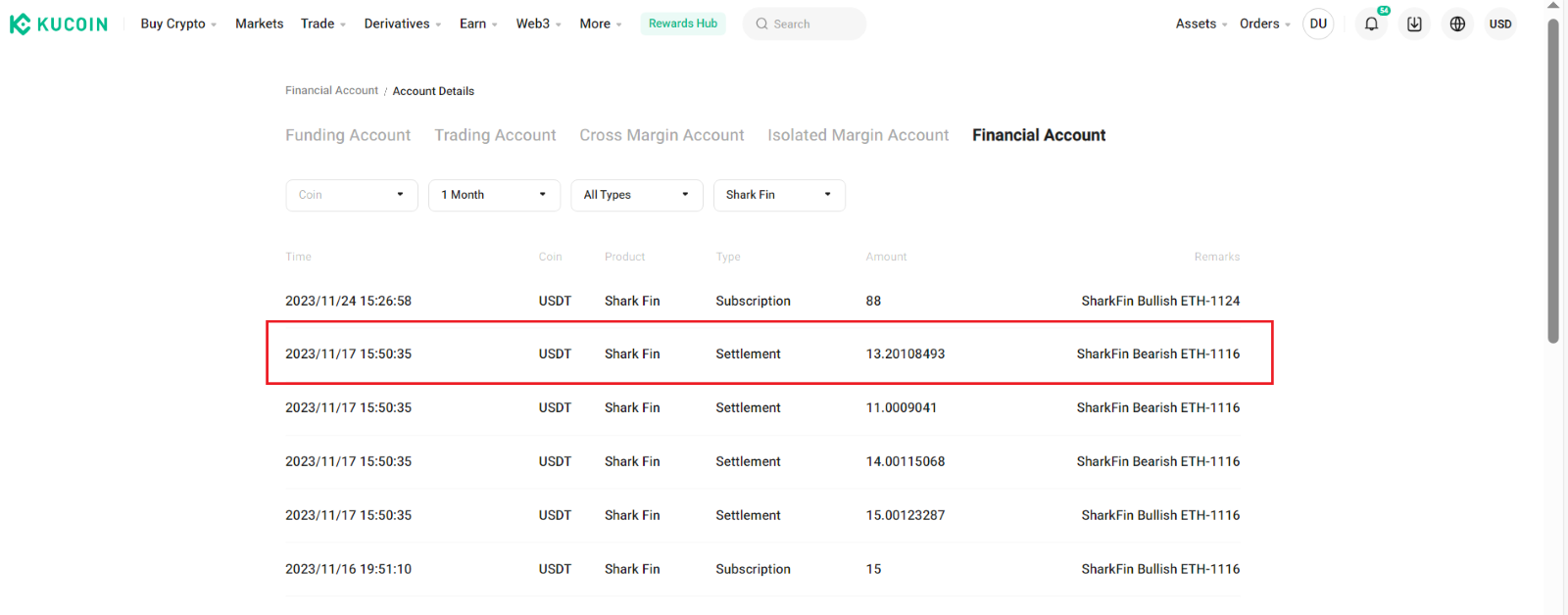Screen dimensions: 1568x615
Task: Open the All Types filter dropdown
Action: 637,195
